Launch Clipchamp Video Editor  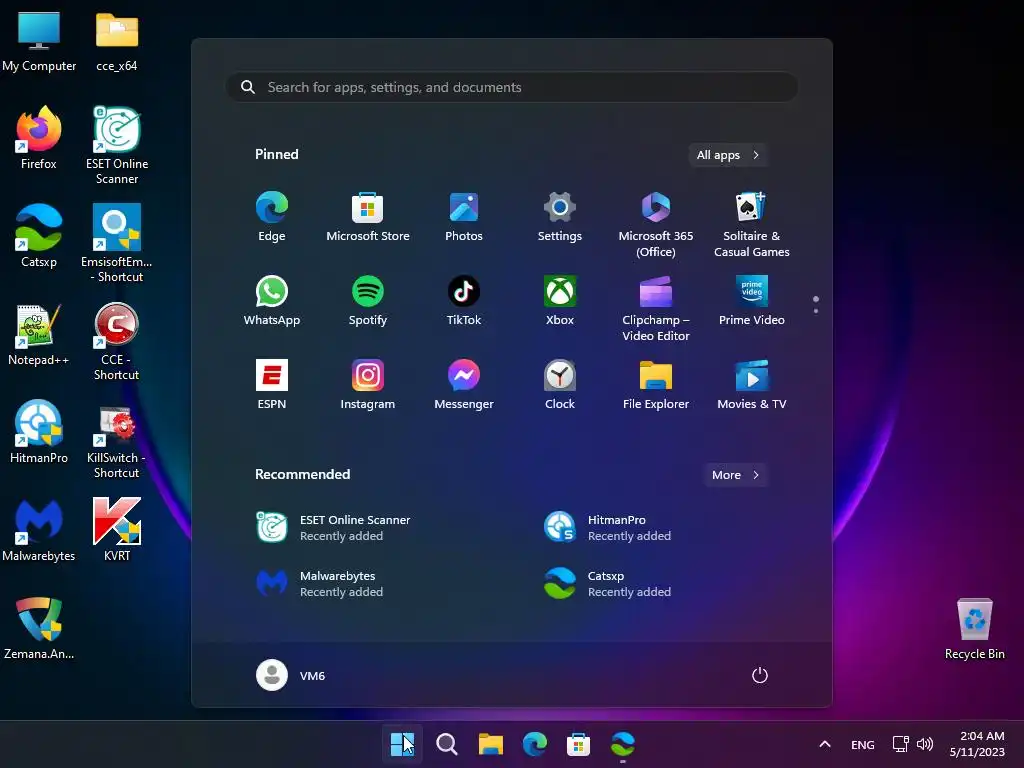(x=656, y=309)
